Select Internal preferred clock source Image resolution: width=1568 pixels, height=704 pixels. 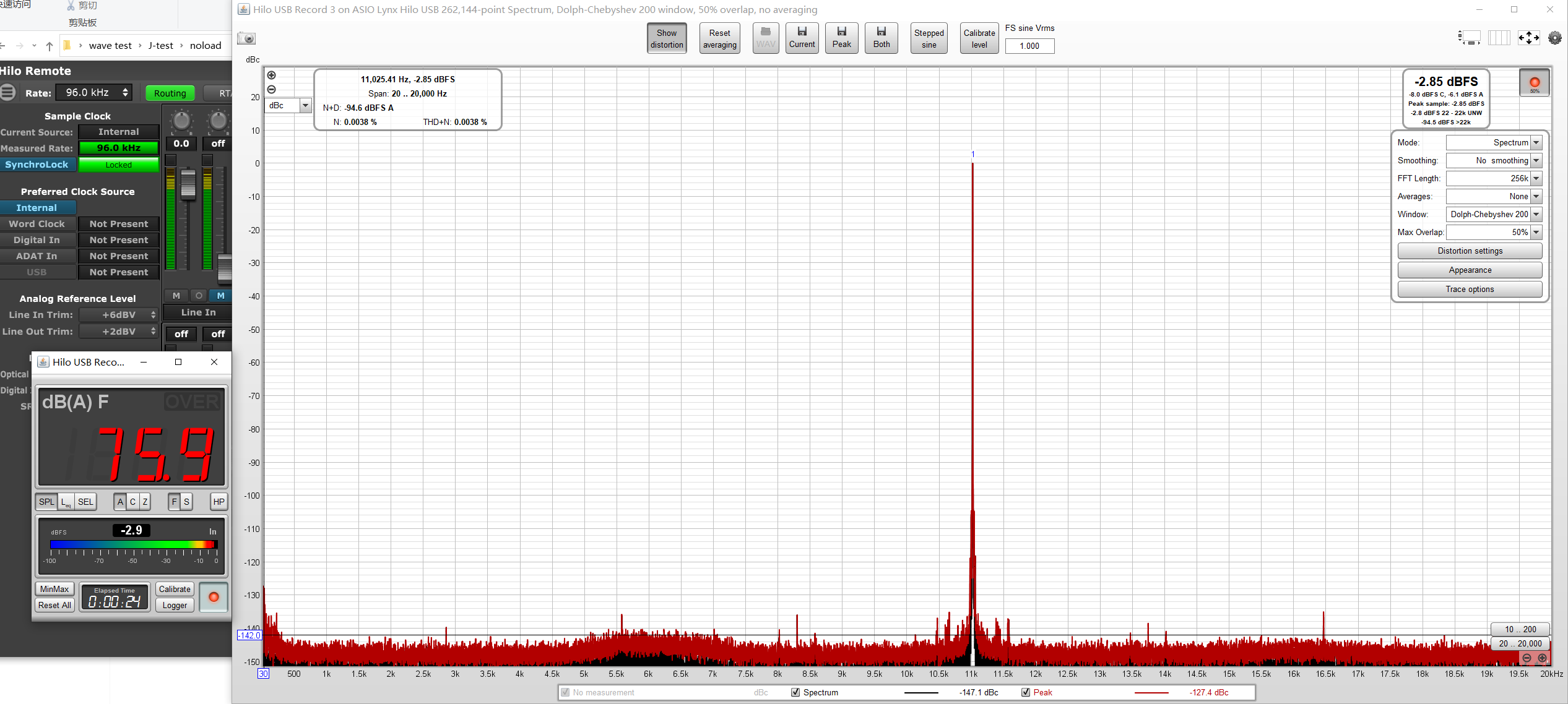pyautogui.click(x=37, y=208)
